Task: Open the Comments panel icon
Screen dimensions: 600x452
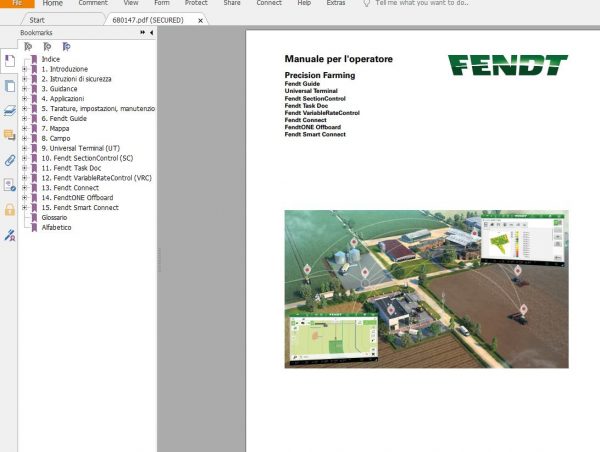Action: [x=10, y=135]
